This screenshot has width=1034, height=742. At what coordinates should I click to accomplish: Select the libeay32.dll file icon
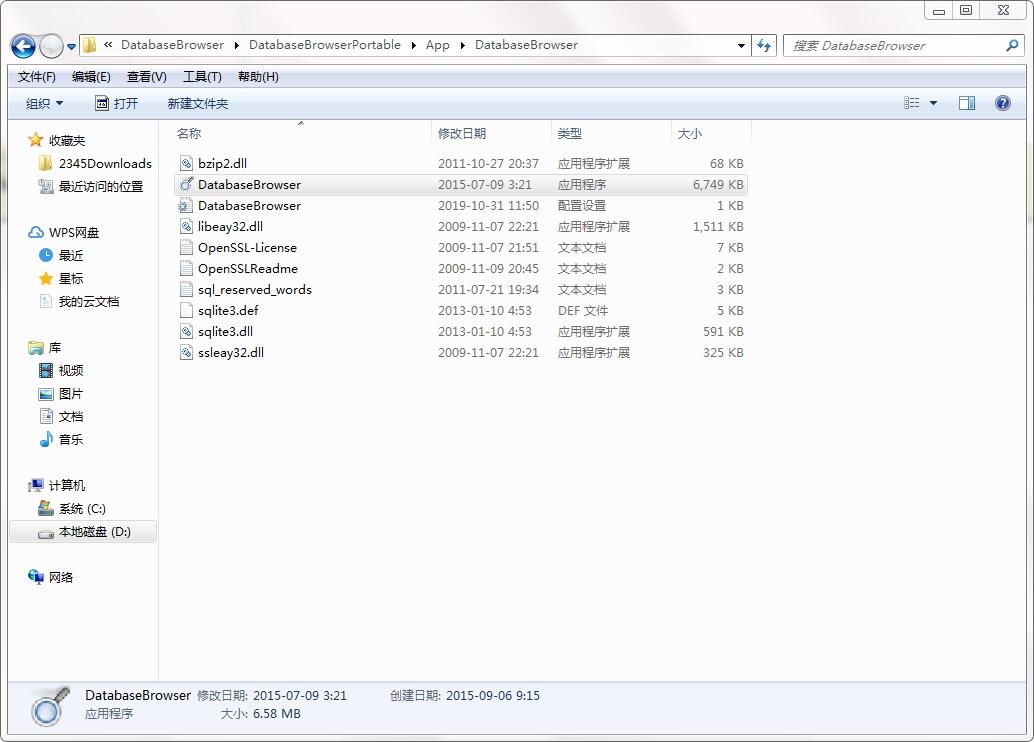187,227
